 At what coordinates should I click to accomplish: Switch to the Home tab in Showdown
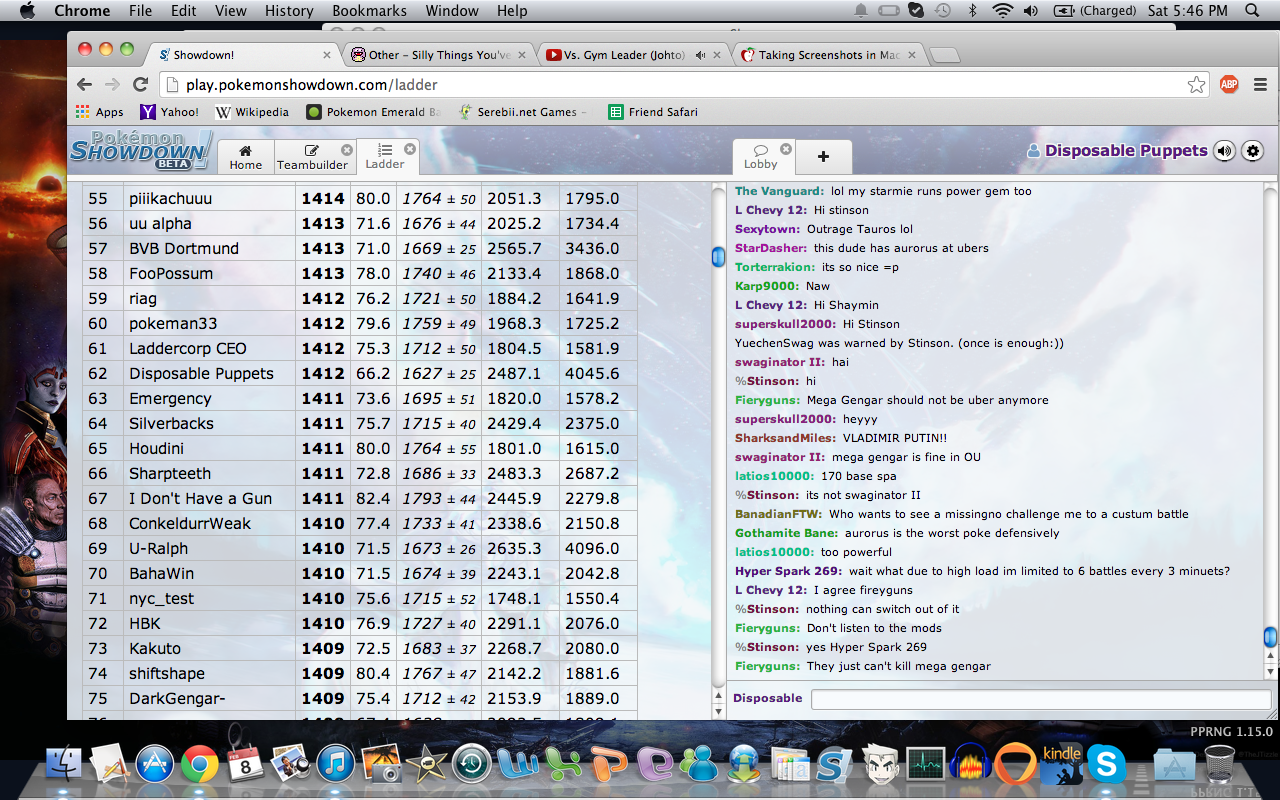[x=245, y=157]
